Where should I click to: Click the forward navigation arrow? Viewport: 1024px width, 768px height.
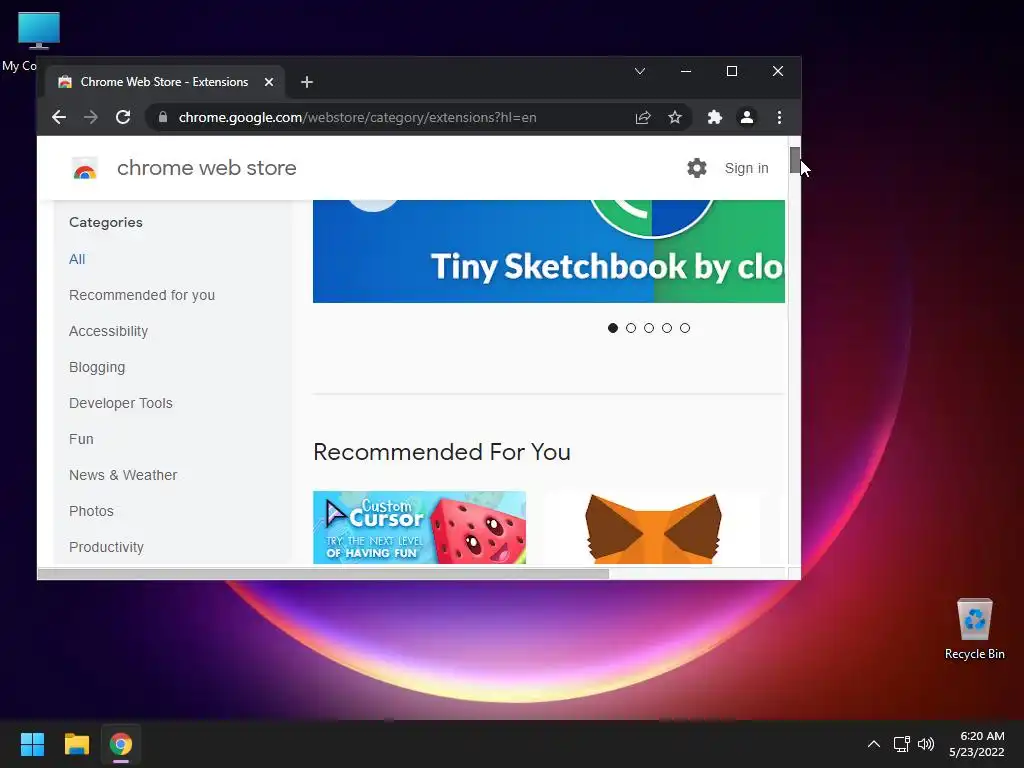tap(91, 118)
